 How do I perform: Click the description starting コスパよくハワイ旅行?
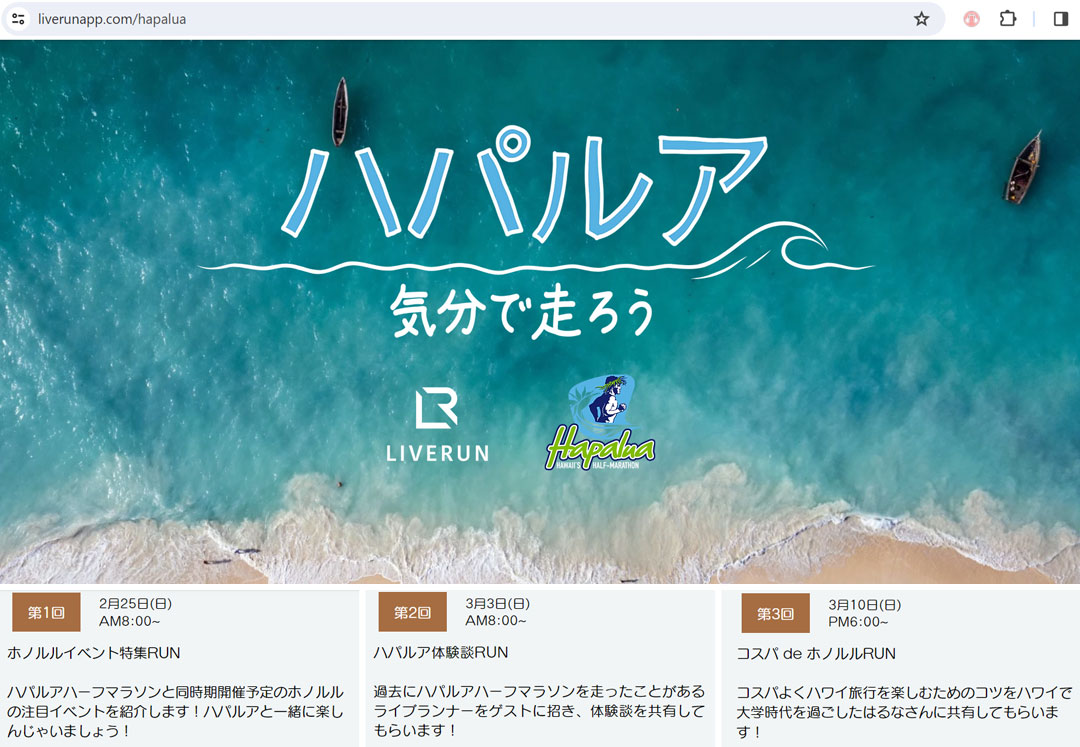pos(904,712)
